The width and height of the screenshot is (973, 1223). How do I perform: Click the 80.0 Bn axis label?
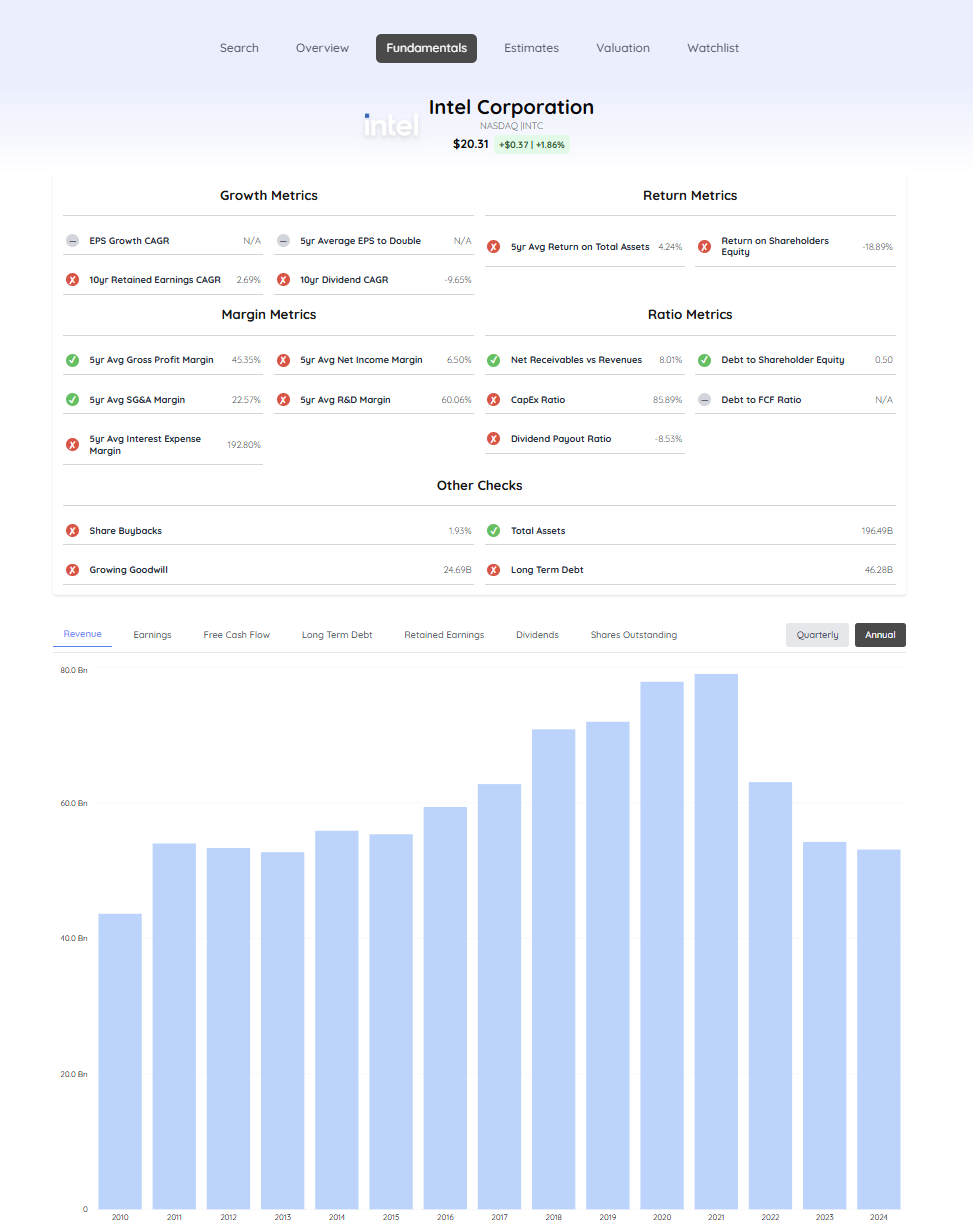click(x=74, y=670)
